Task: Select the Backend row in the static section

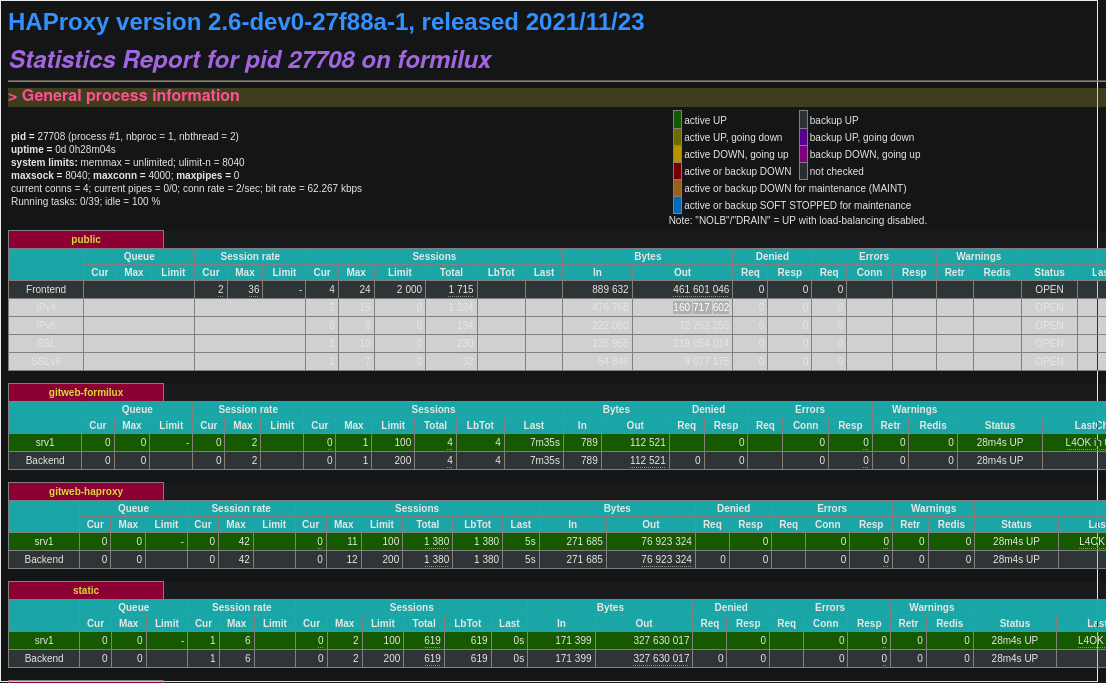Action: [x=43, y=658]
